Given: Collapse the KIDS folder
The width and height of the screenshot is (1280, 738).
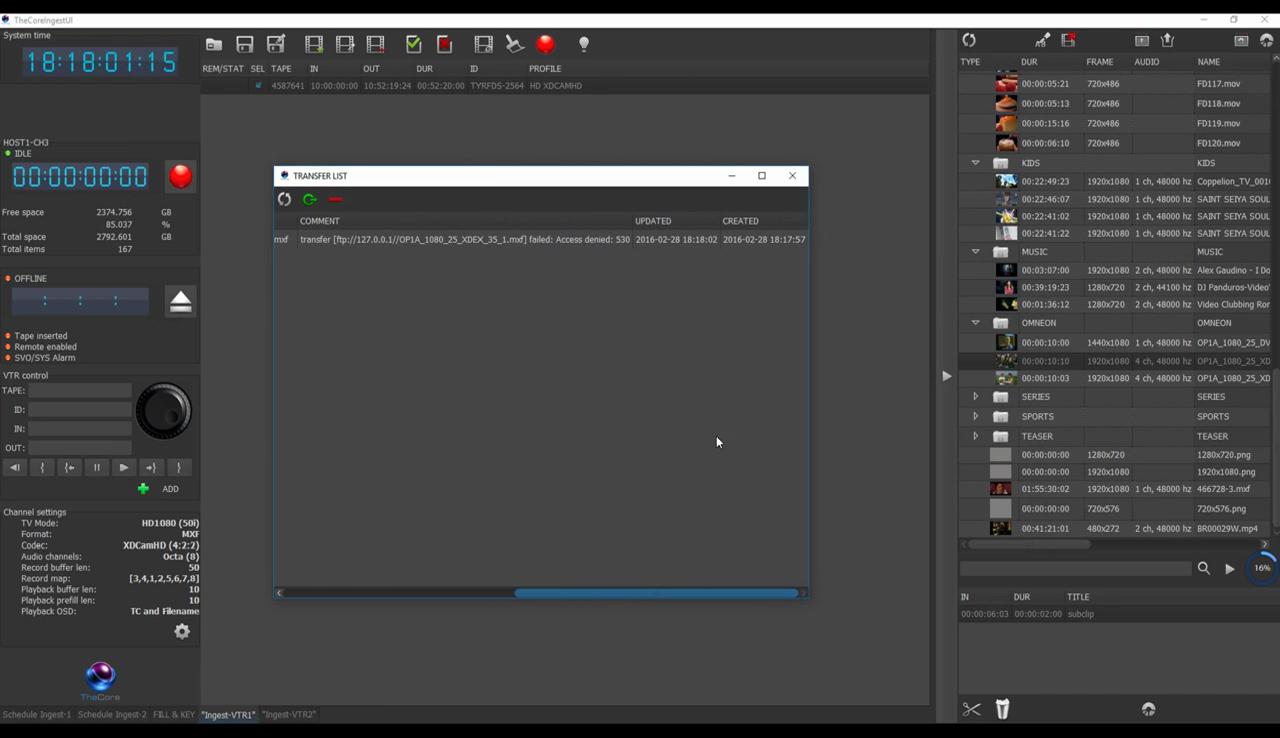Looking at the screenshot, I should 975,162.
